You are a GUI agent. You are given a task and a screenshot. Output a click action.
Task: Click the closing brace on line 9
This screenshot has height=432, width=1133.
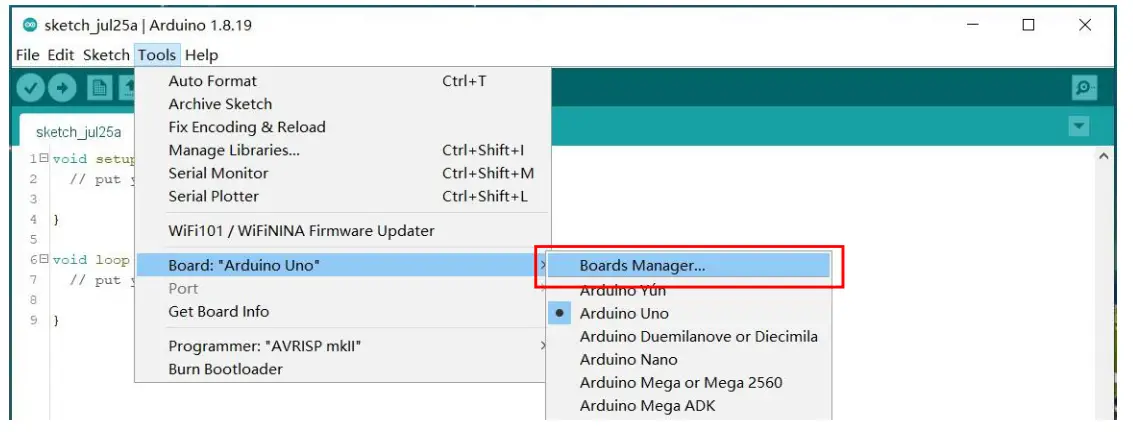click(x=56, y=320)
